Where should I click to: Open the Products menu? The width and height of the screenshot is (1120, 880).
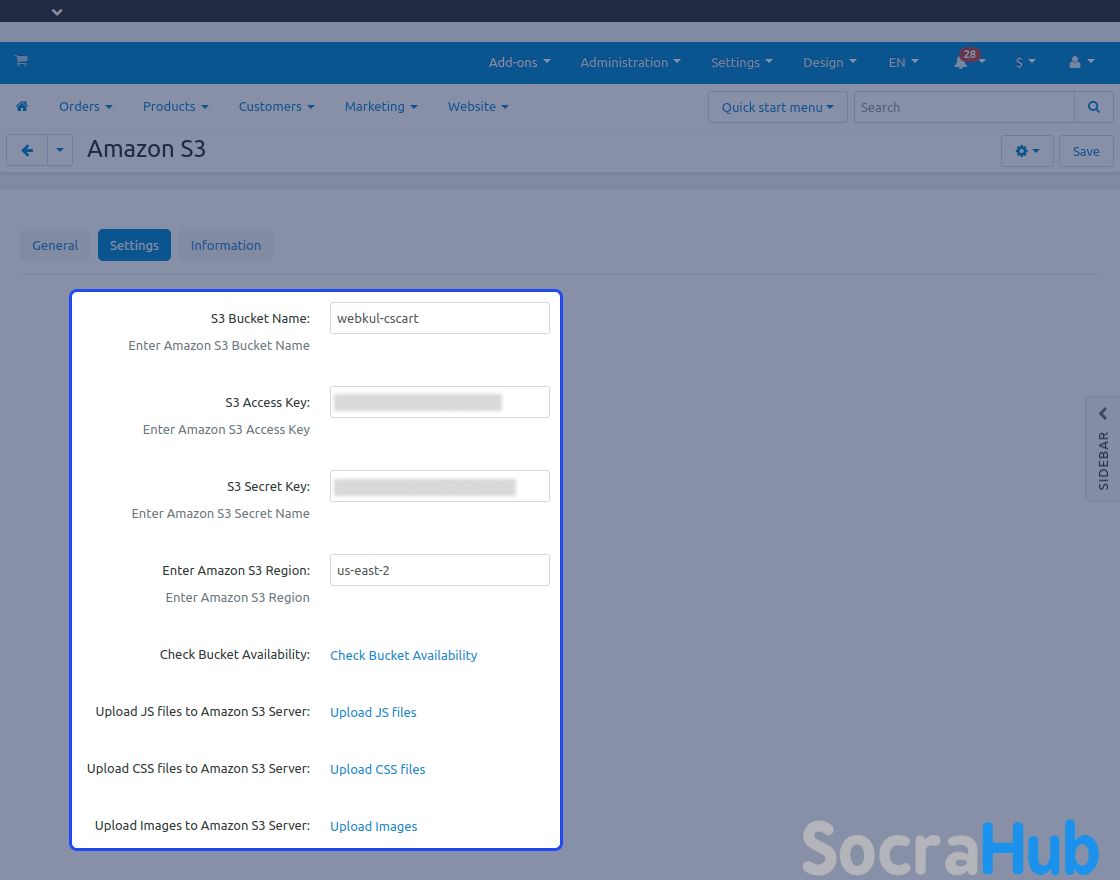coord(176,106)
